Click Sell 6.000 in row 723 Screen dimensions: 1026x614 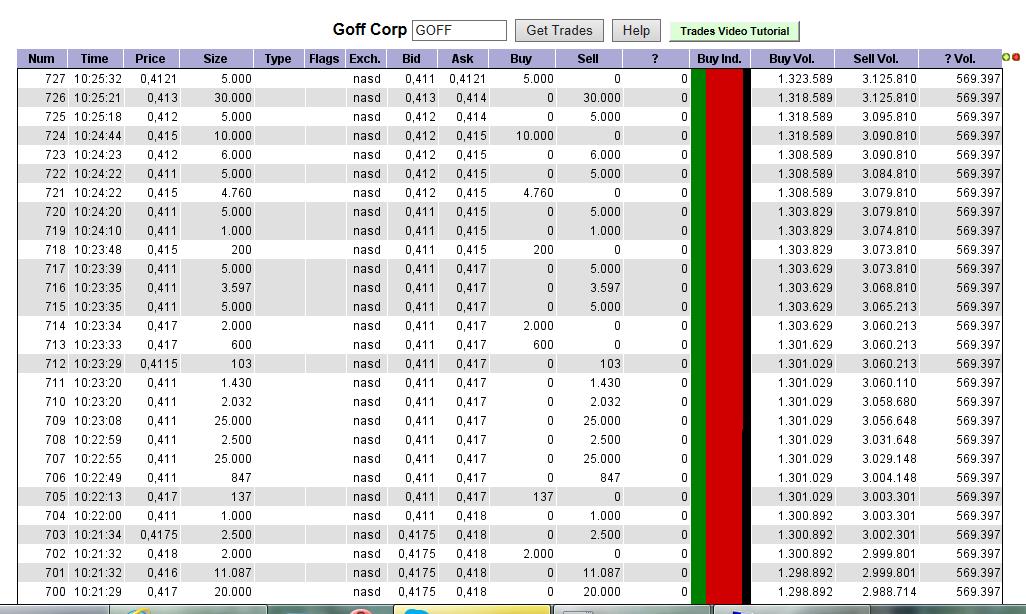(605, 154)
